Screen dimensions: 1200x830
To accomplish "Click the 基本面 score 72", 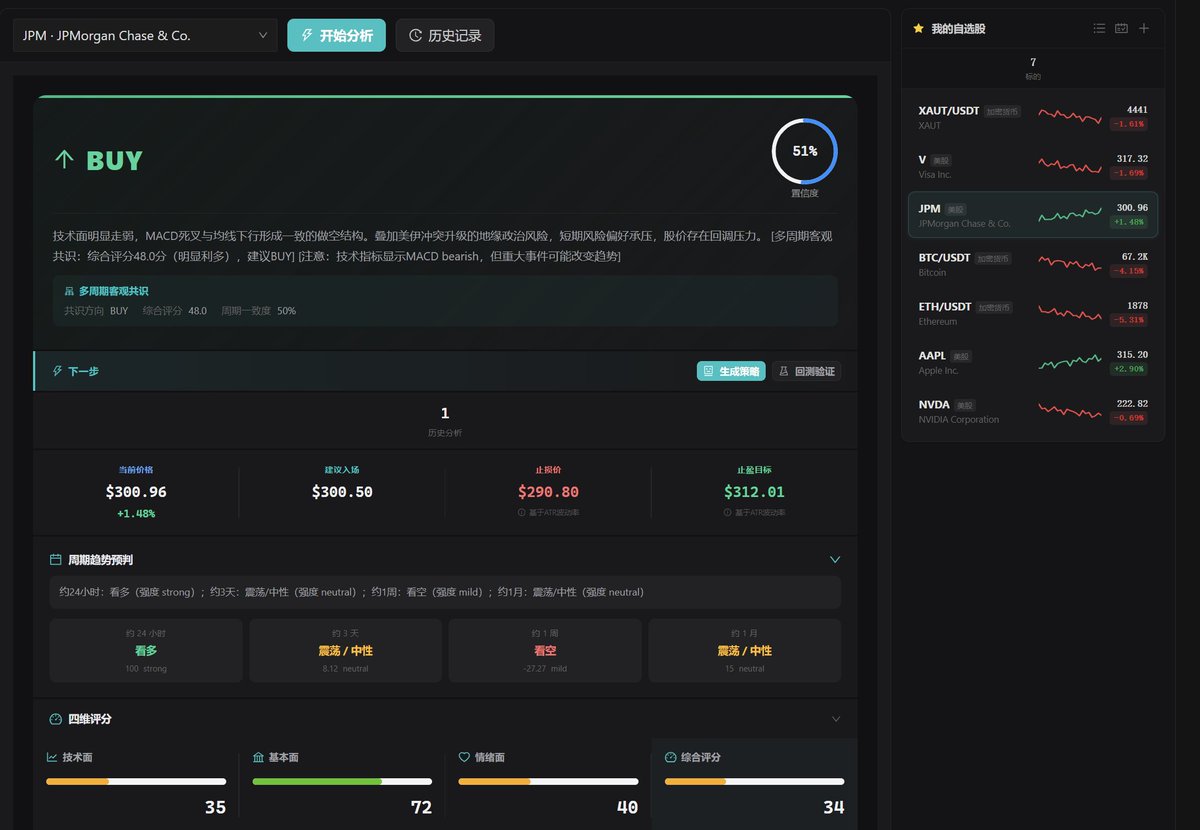I will point(421,807).
